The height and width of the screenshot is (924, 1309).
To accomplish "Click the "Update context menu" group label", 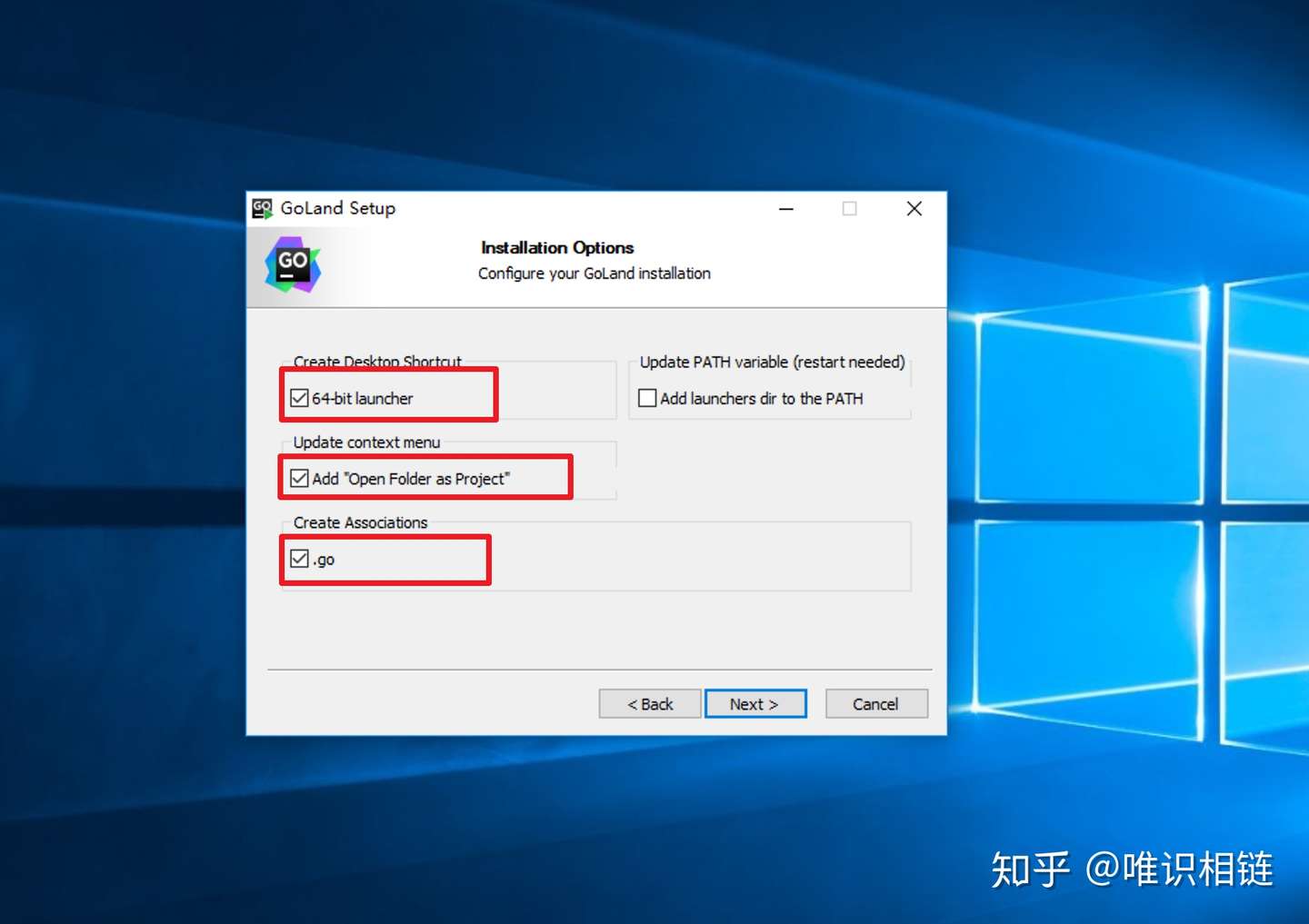I will (366, 442).
